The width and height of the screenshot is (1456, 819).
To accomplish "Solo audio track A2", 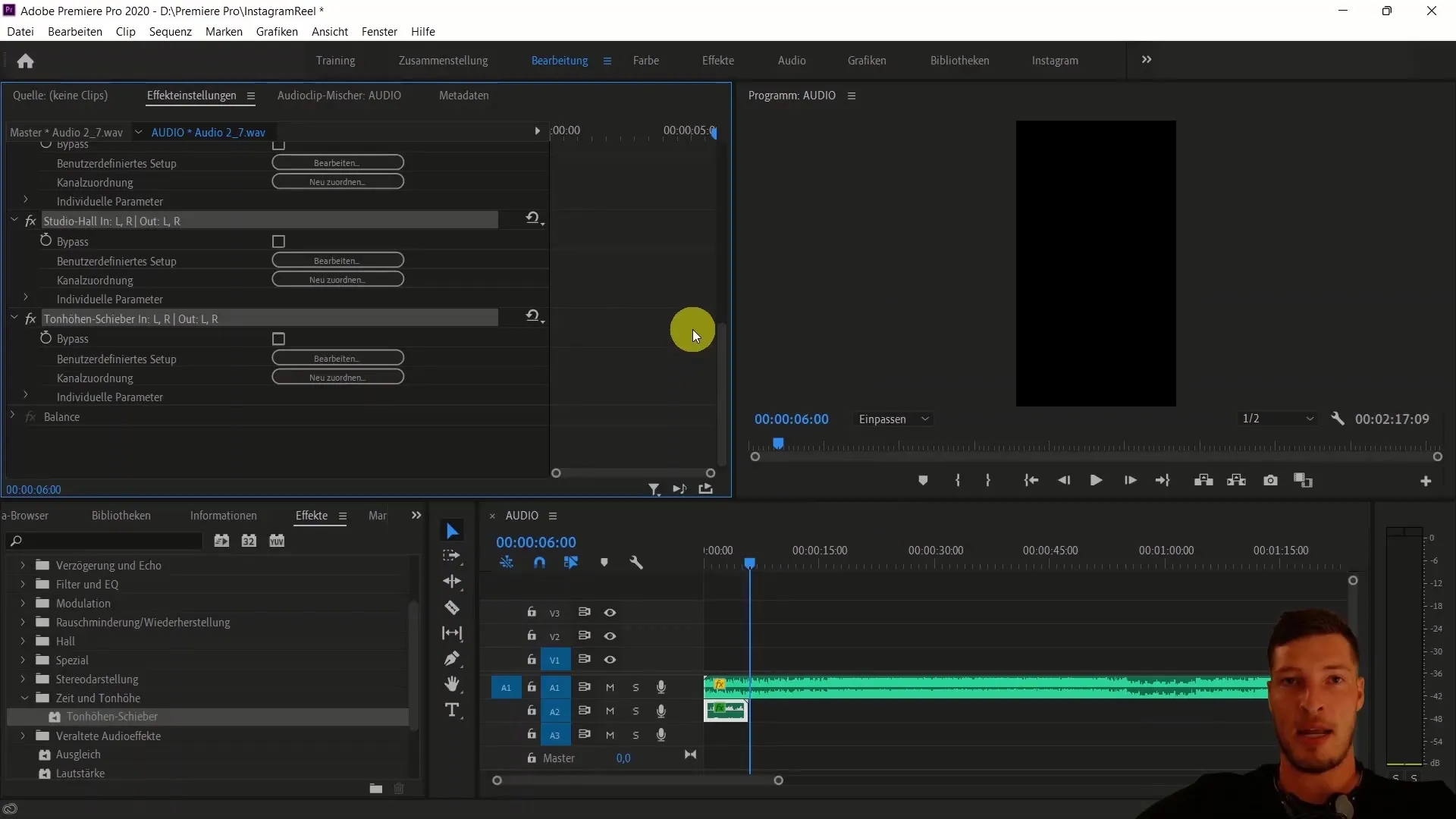I will [x=635, y=711].
